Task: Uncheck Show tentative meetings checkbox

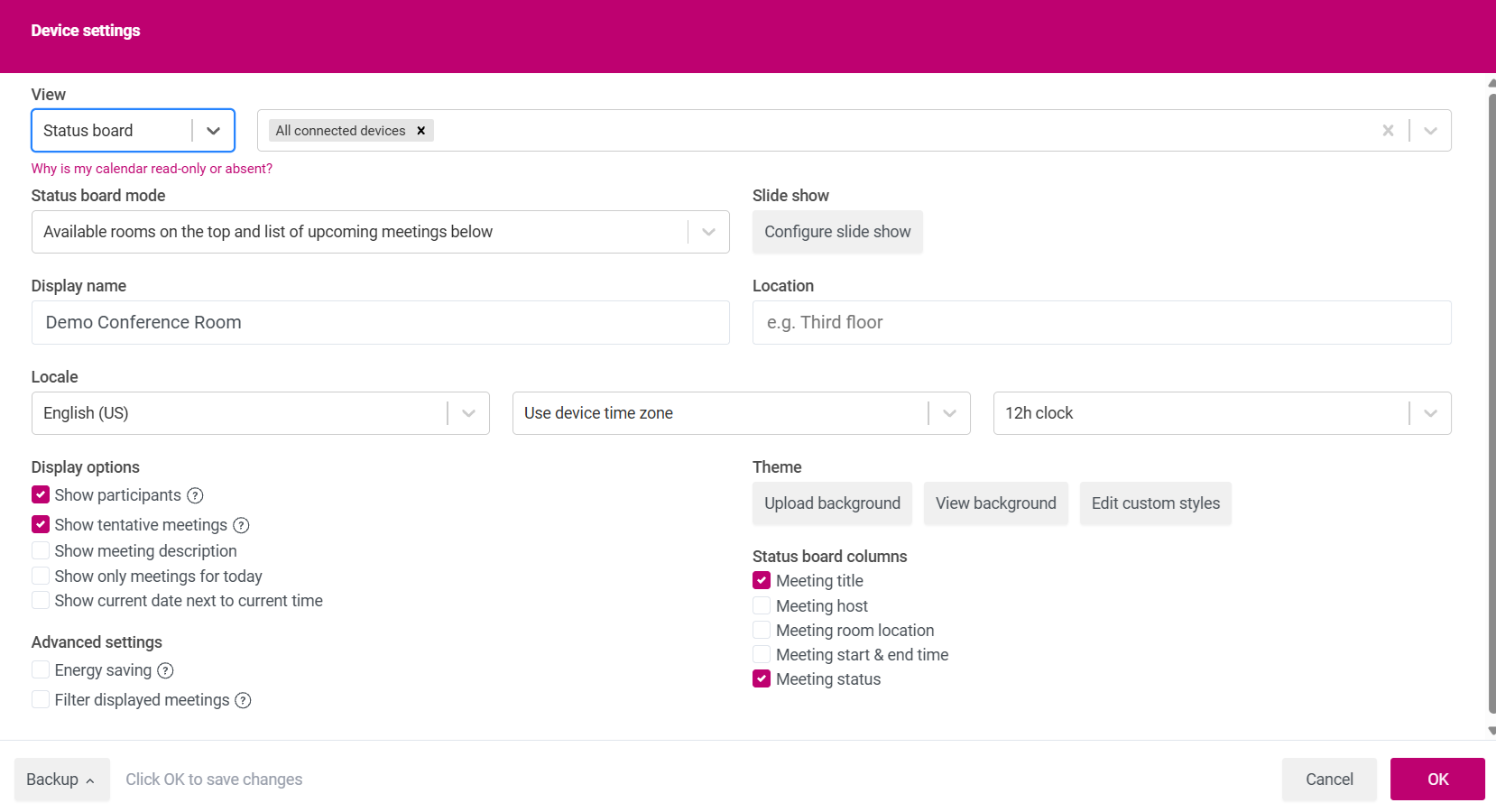Action: (x=41, y=524)
